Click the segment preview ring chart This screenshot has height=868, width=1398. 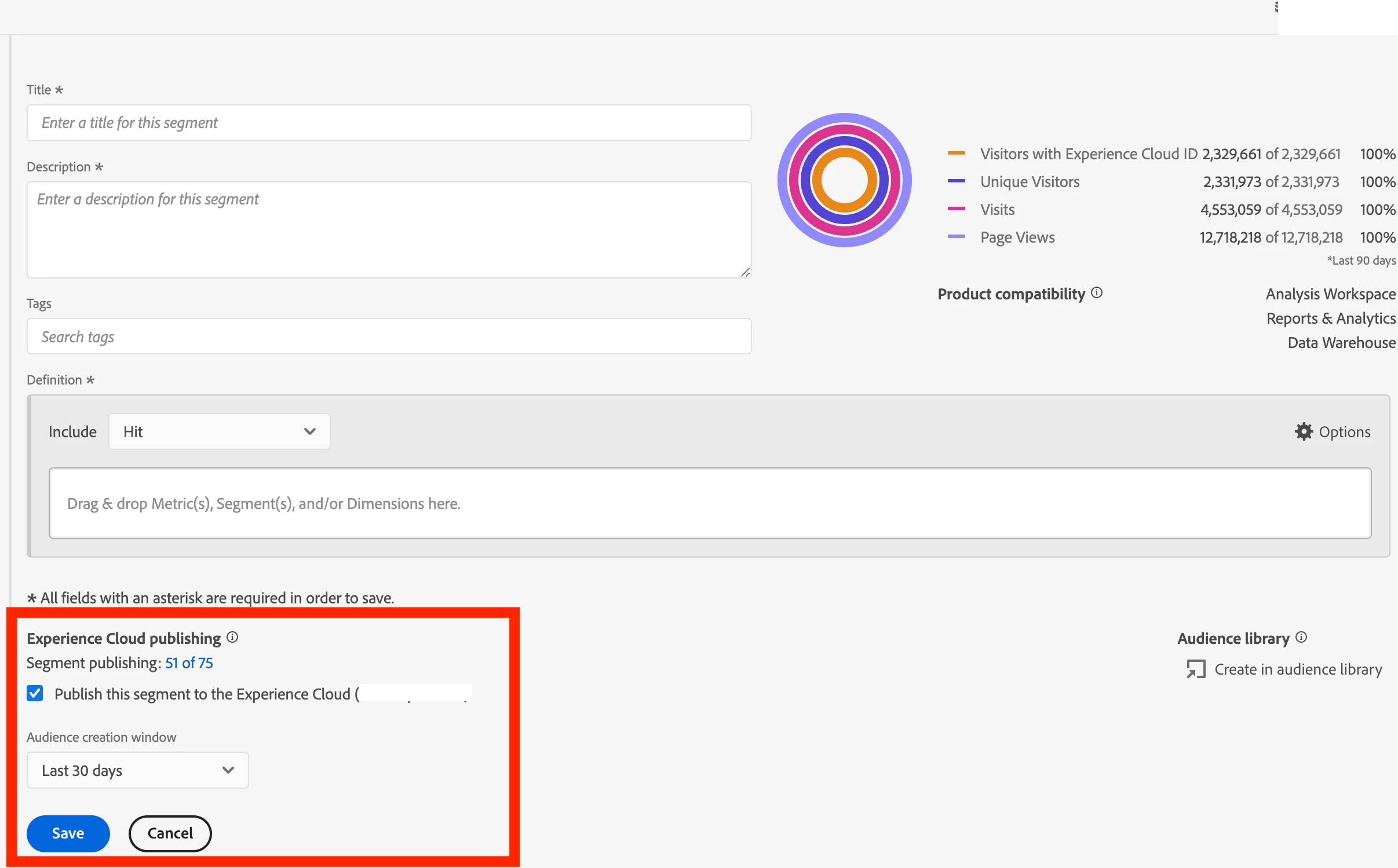pyautogui.click(x=844, y=180)
